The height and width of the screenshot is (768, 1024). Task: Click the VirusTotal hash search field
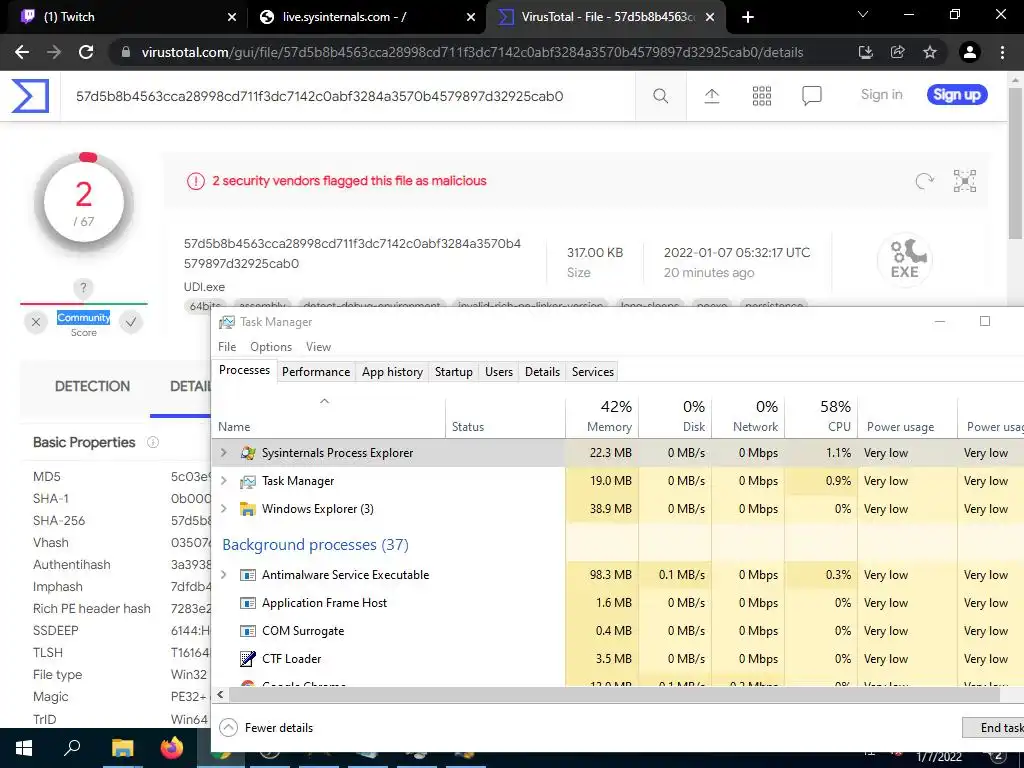(347, 97)
